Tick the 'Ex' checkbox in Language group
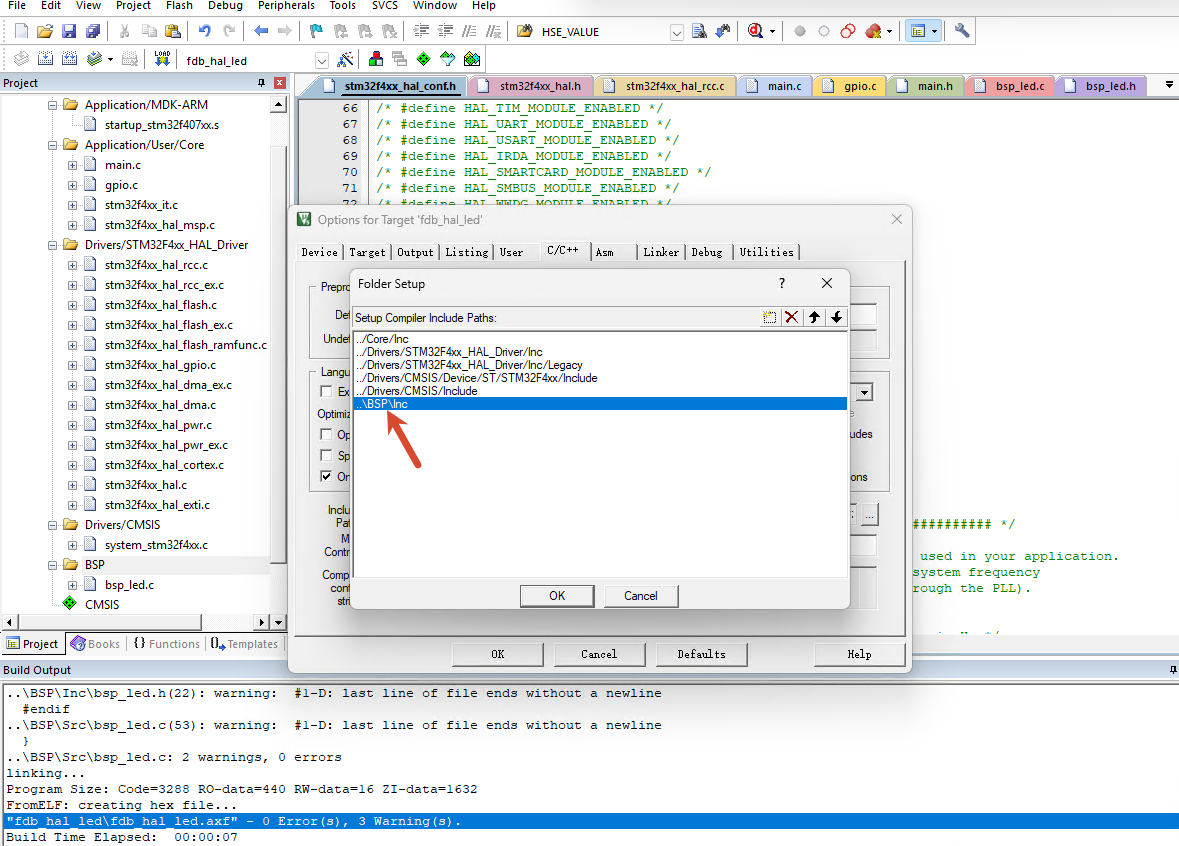The image size is (1179, 846). point(326,392)
